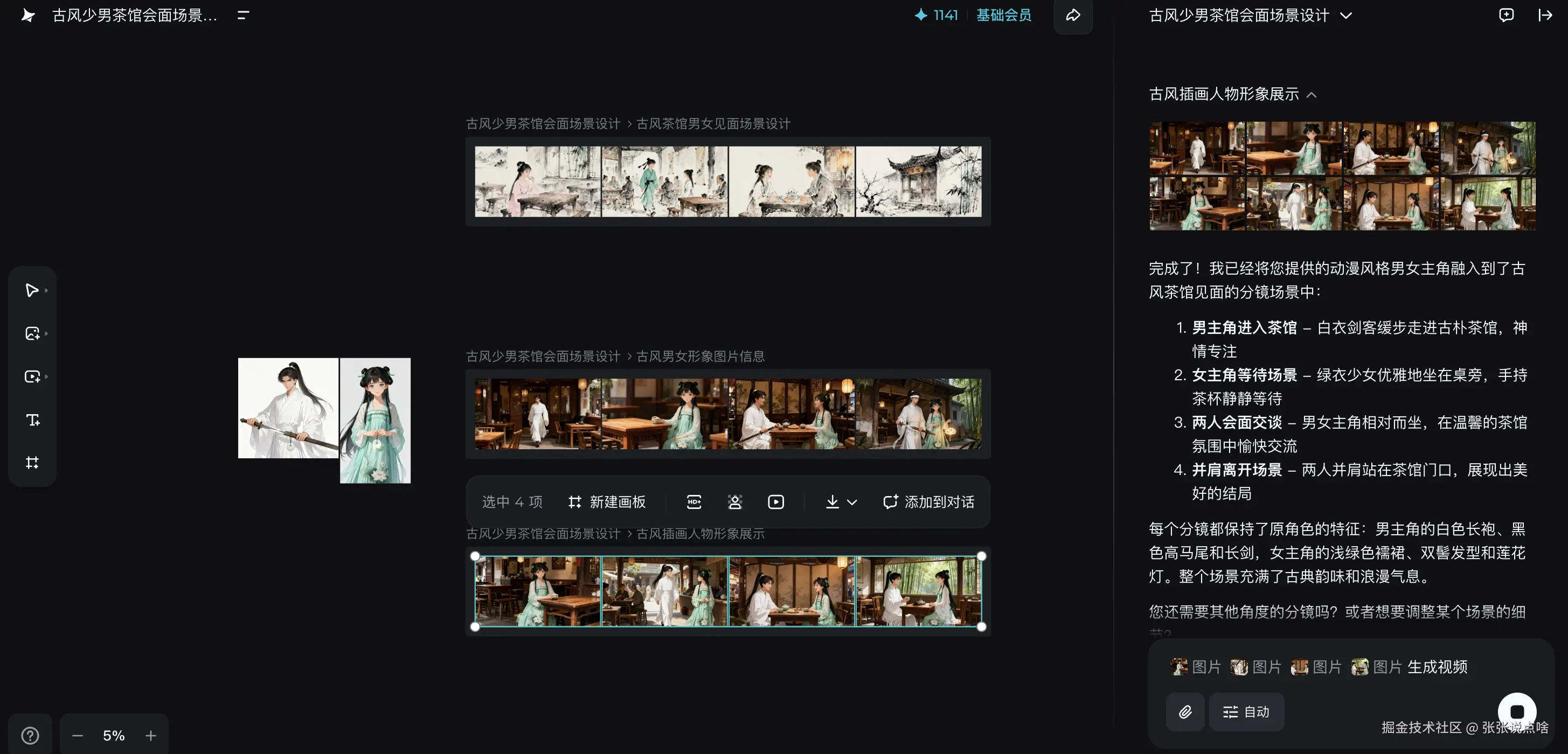Click 添加到对话 button

(x=928, y=502)
